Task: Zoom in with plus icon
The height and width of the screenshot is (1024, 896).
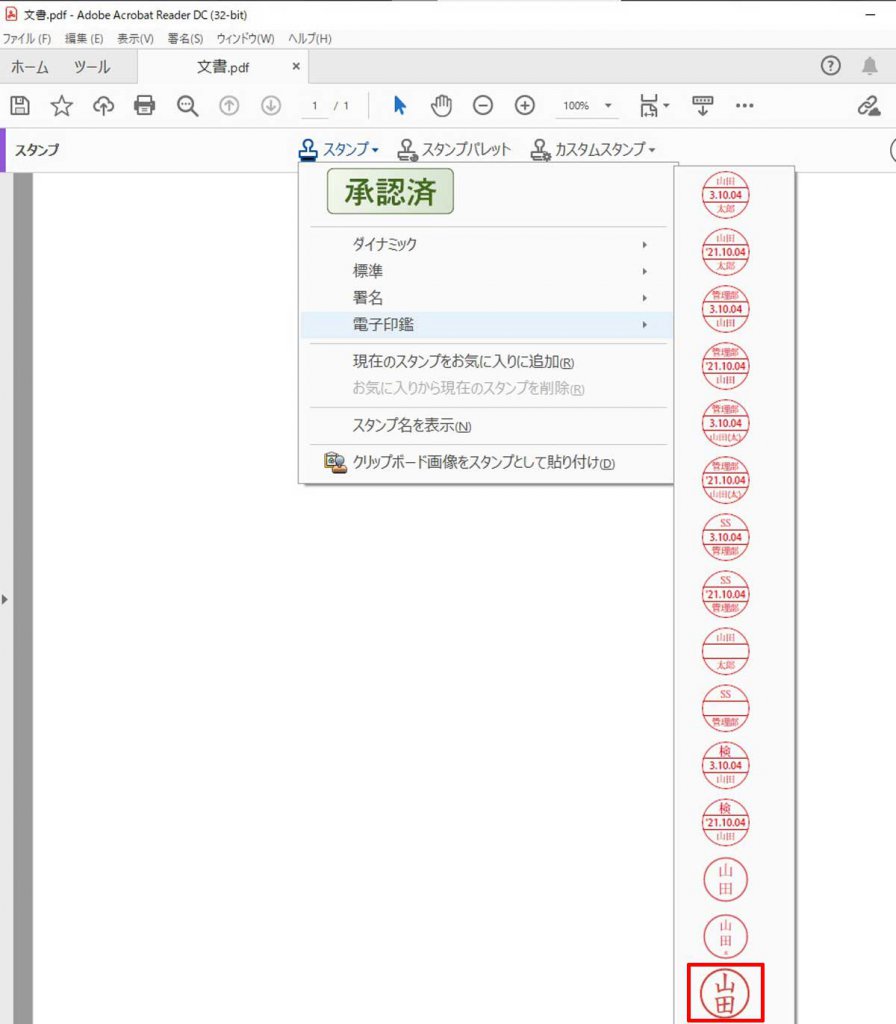Action: click(524, 105)
